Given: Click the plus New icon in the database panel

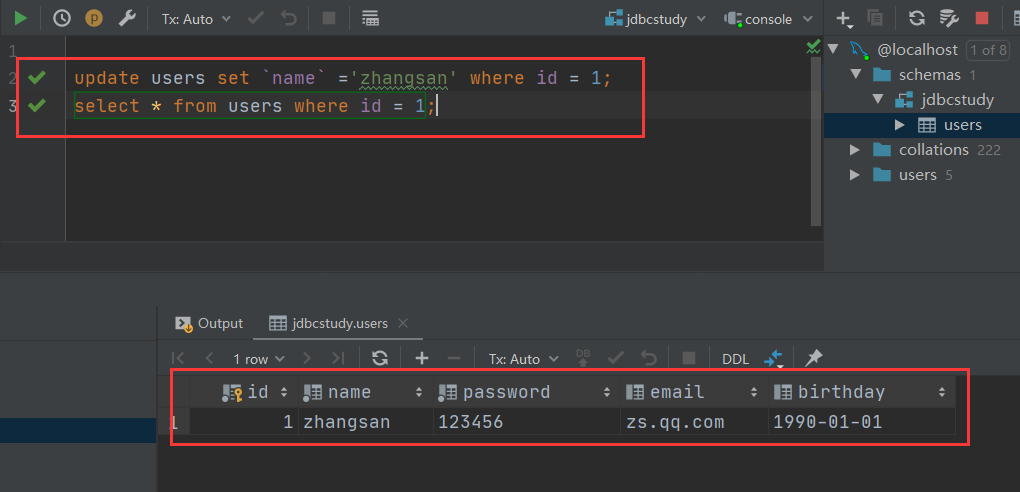Looking at the screenshot, I should point(844,19).
